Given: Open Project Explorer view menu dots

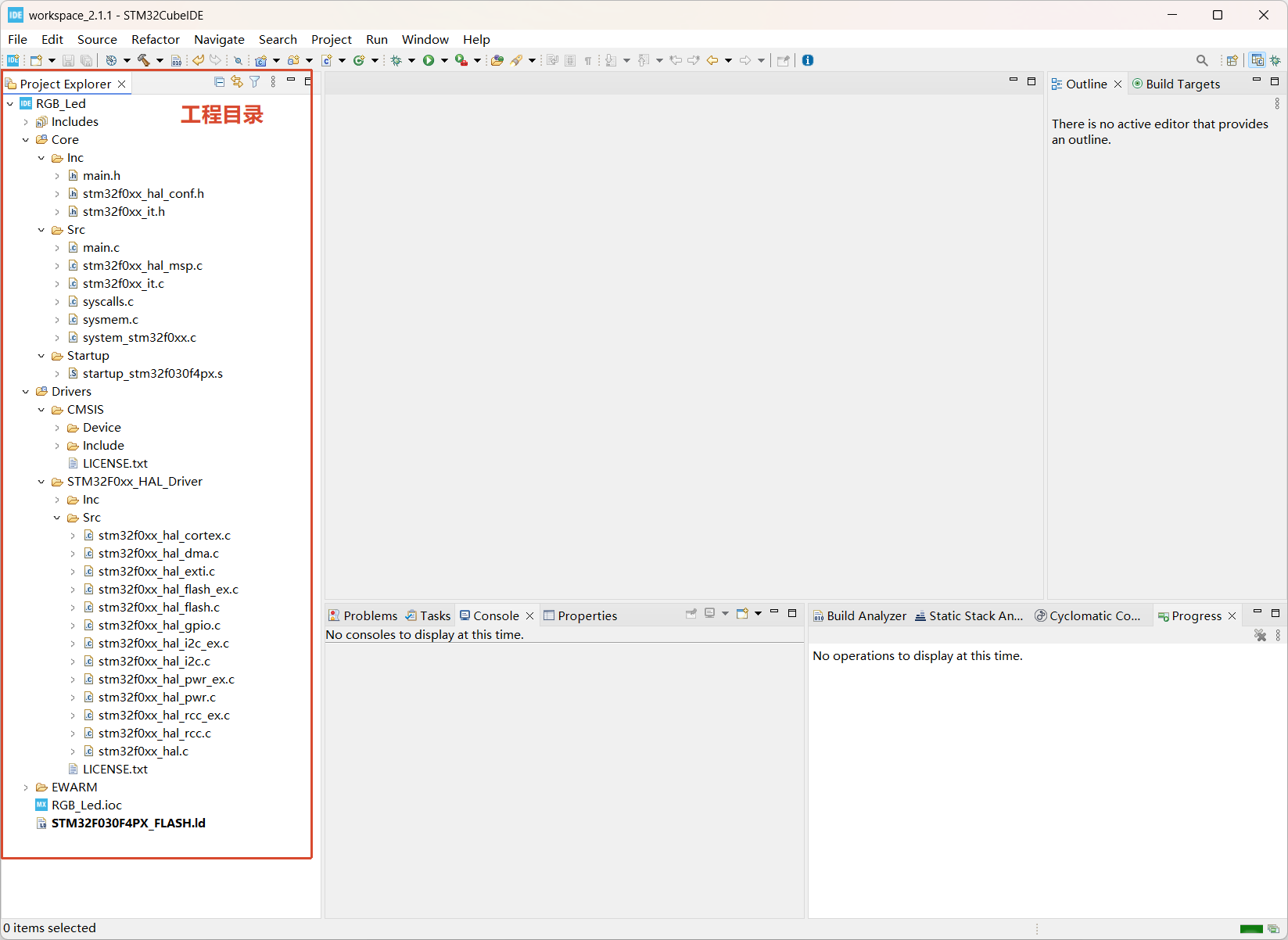Looking at the screenshot, I should pos(273,82).
